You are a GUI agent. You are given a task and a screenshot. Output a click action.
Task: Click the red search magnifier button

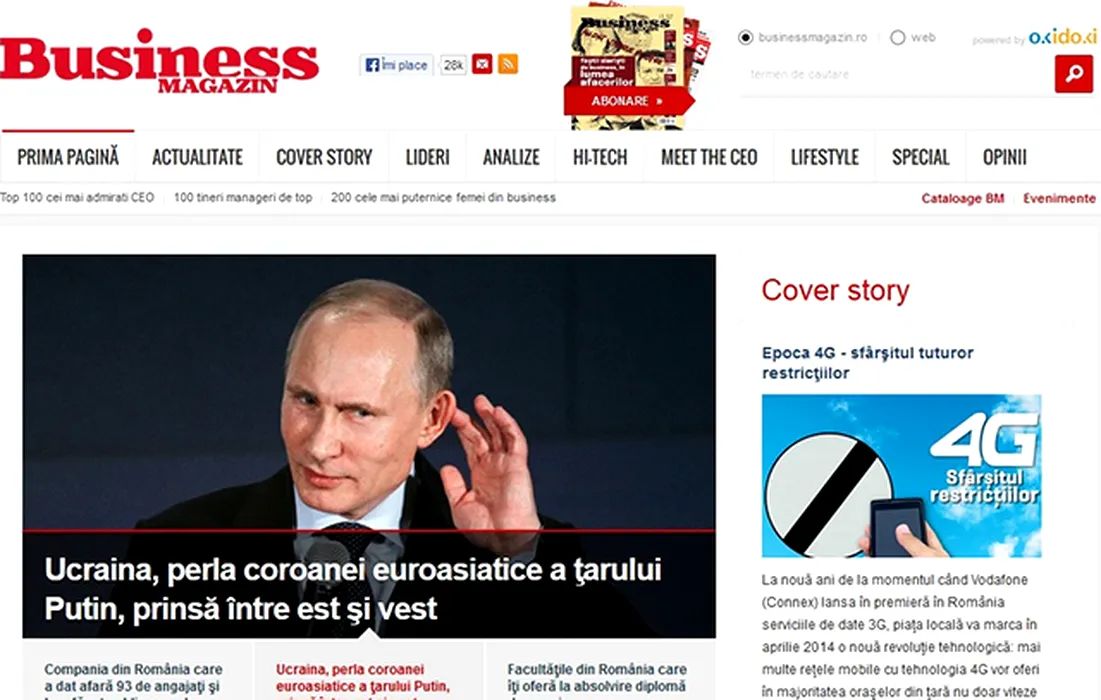1074,74
